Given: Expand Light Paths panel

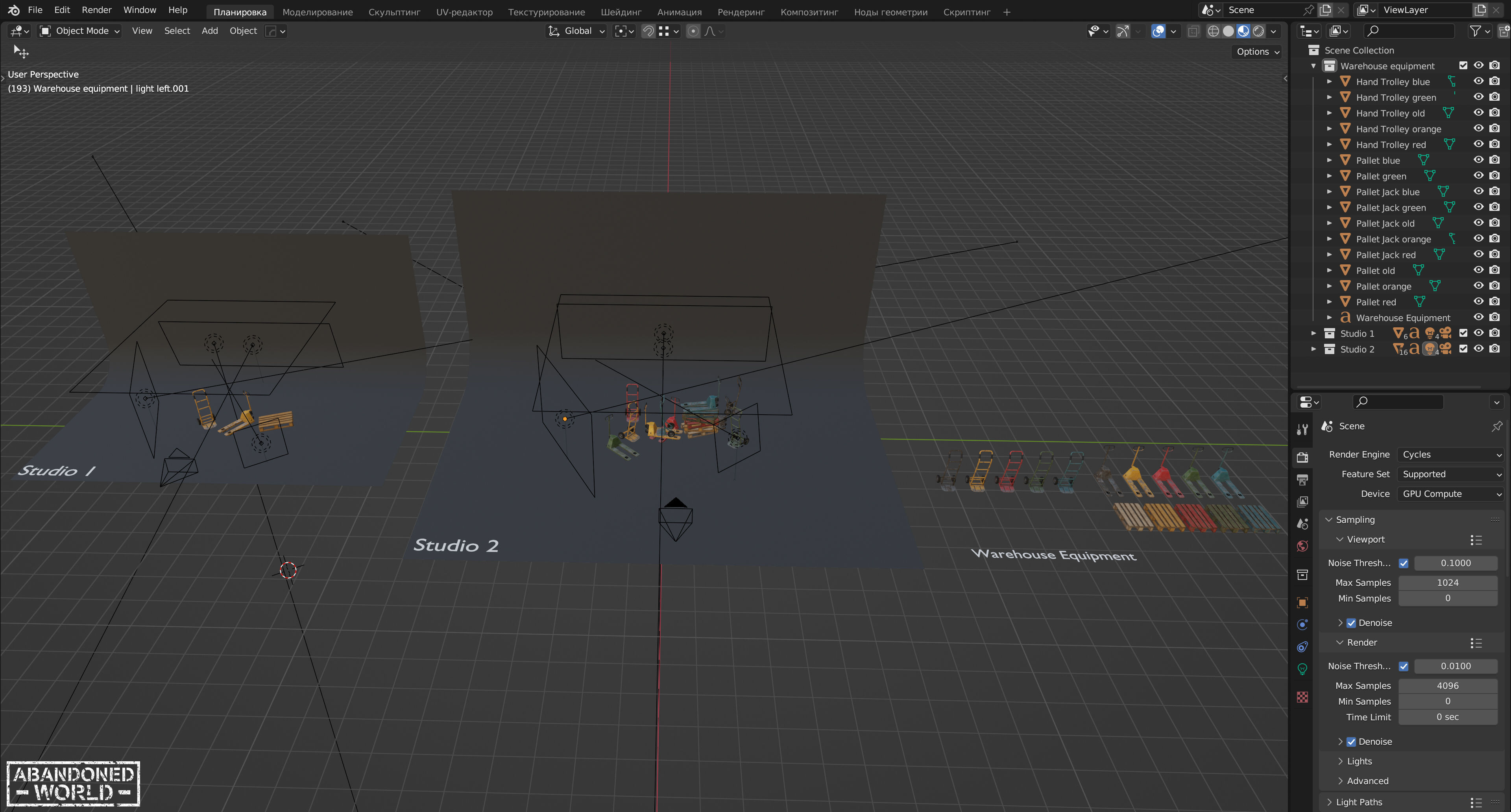Looking at the screenshot, I should click(1358, 802).
